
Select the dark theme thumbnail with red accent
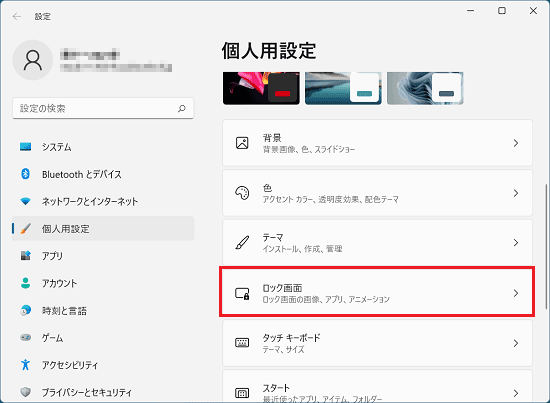261,88
